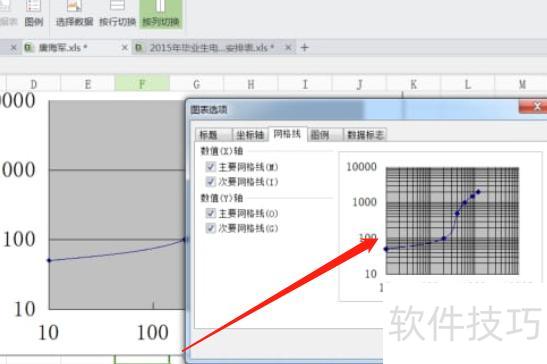Screen dimensions: 547x364
Task: Open the 坐标轴 tab in chart options
Action: 250,134
